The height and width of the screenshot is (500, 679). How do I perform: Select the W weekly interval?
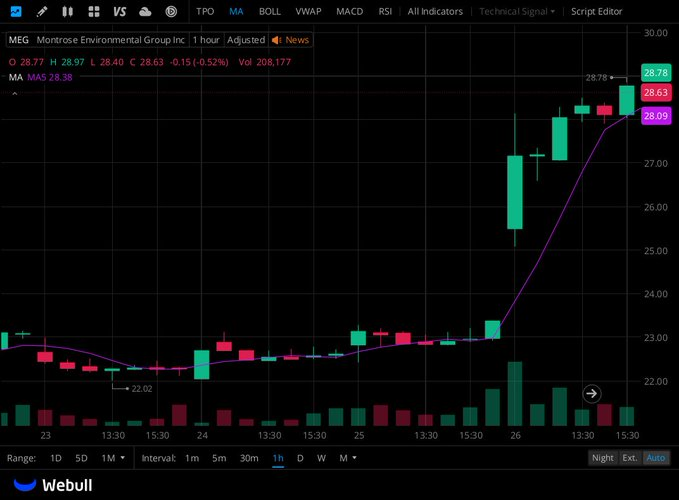pos(321,458)
